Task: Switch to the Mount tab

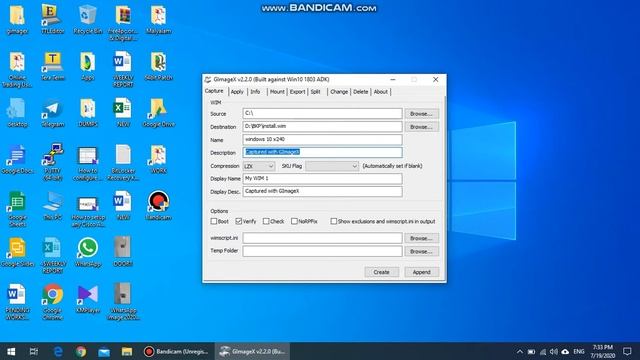Action: coord(277,92)
